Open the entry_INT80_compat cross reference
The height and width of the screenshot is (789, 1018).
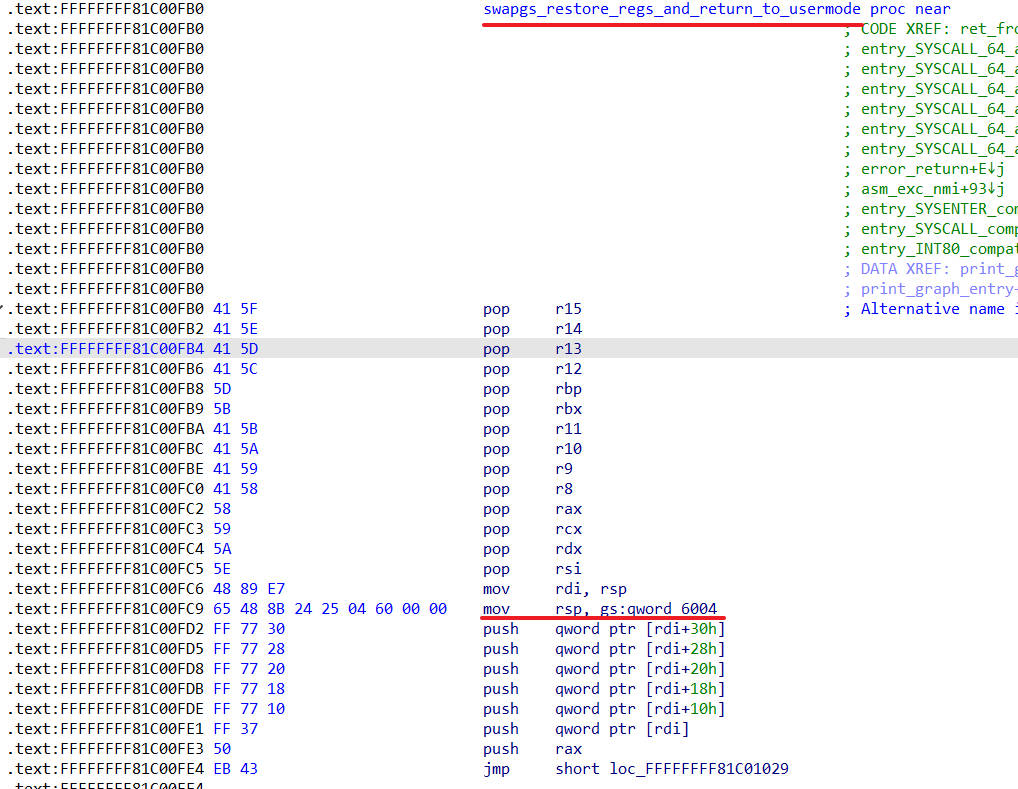point(938,249)
